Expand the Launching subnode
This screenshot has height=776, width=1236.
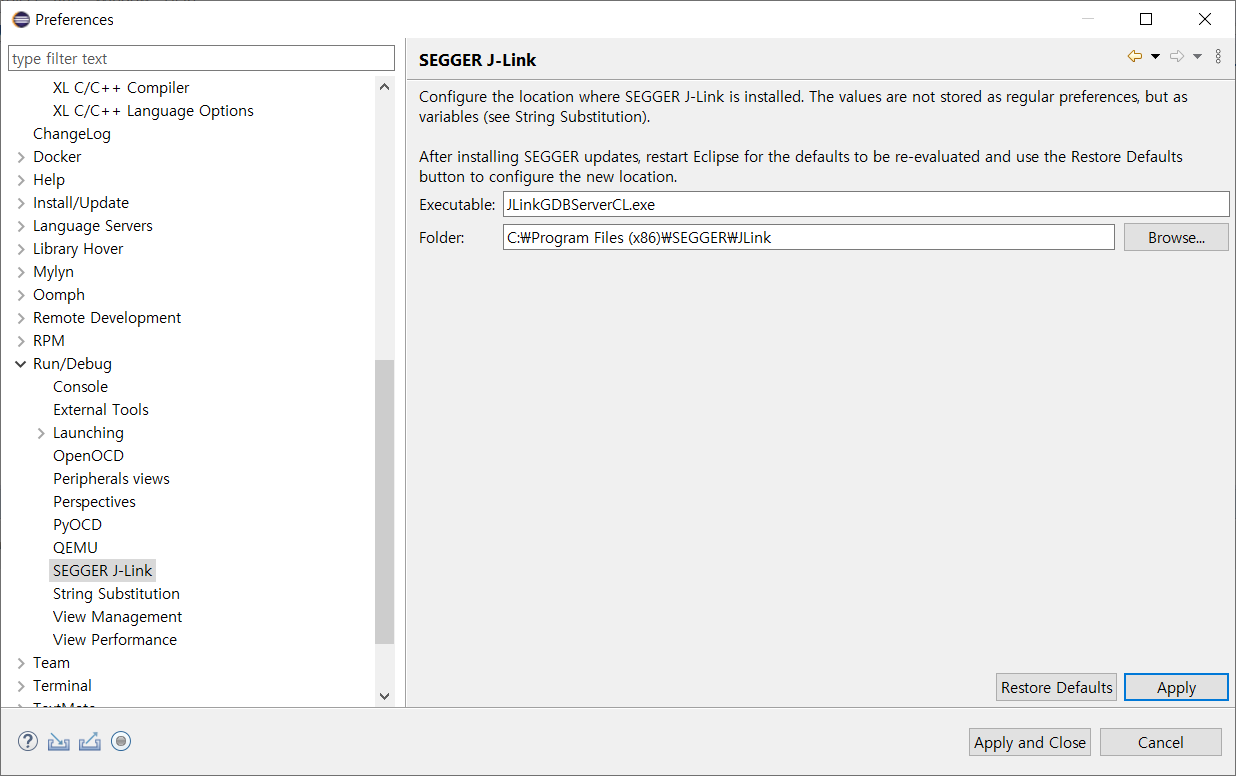[x=41, y=433]
